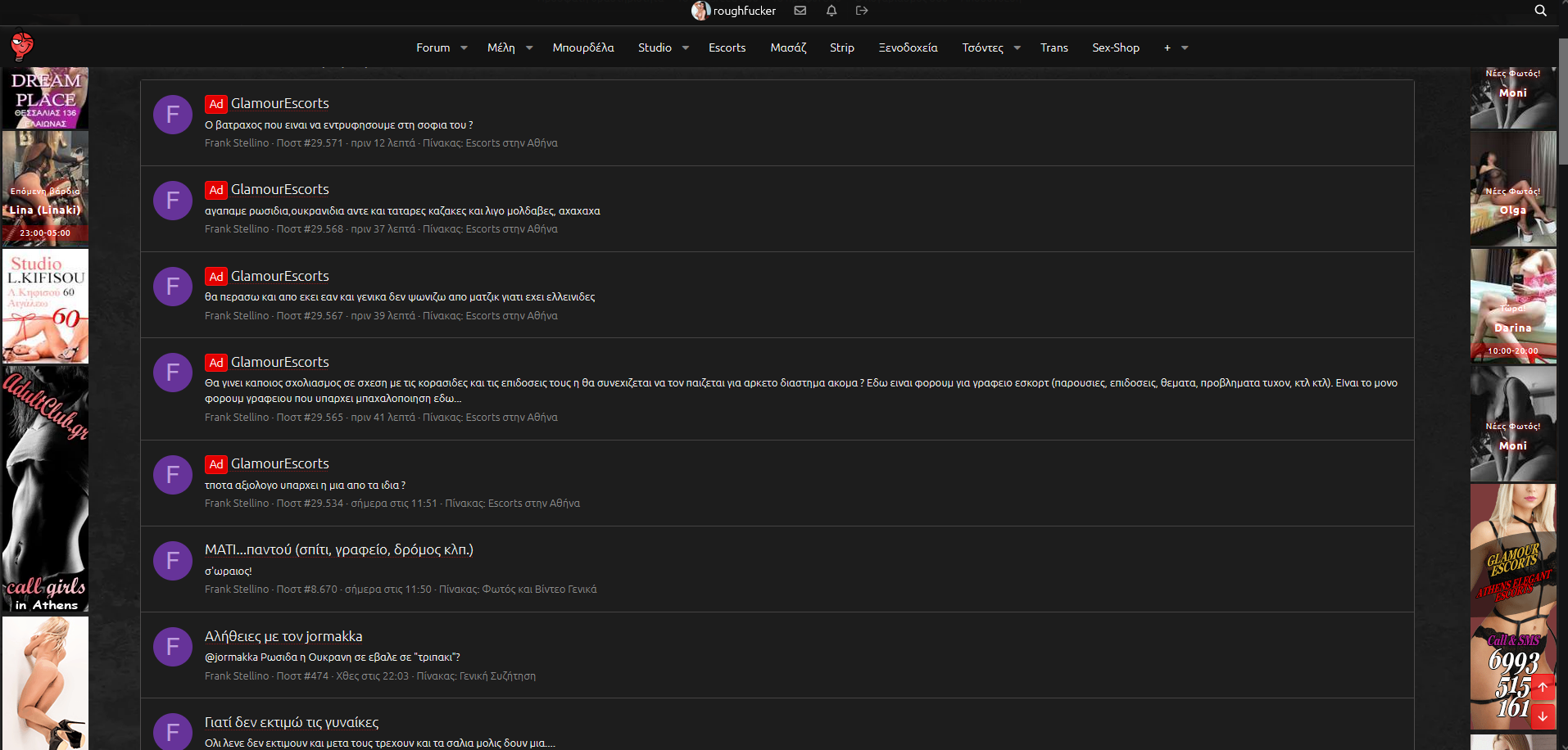The width and height of the screenshot is (1568, 750).
Task: Click the notifications bell icon
Action: click(x=831, y=11)
